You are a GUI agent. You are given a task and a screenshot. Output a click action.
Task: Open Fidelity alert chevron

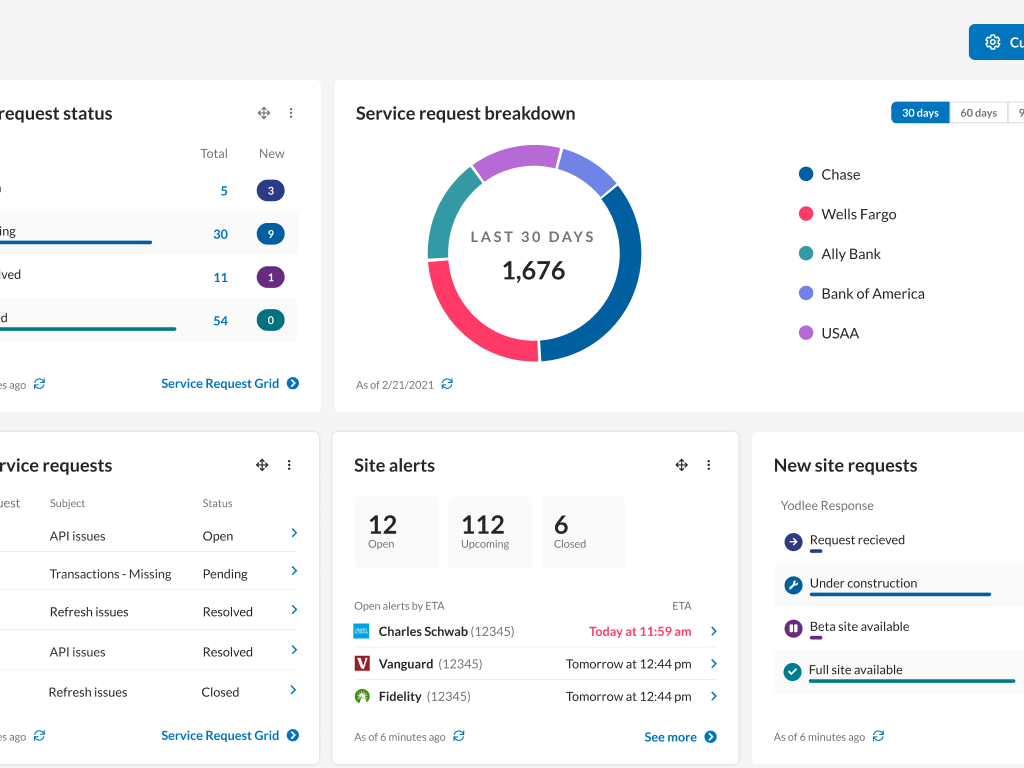(x=714, y=696)
